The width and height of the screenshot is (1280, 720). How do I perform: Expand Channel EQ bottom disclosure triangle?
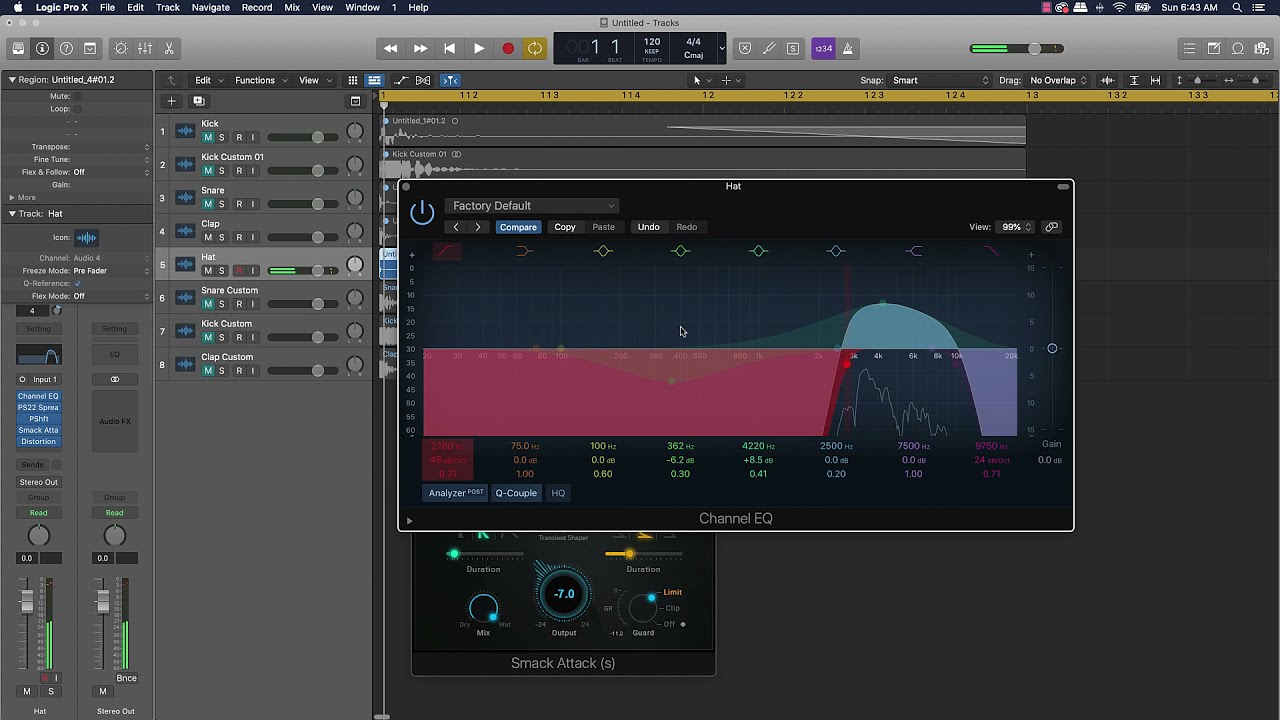409,520
